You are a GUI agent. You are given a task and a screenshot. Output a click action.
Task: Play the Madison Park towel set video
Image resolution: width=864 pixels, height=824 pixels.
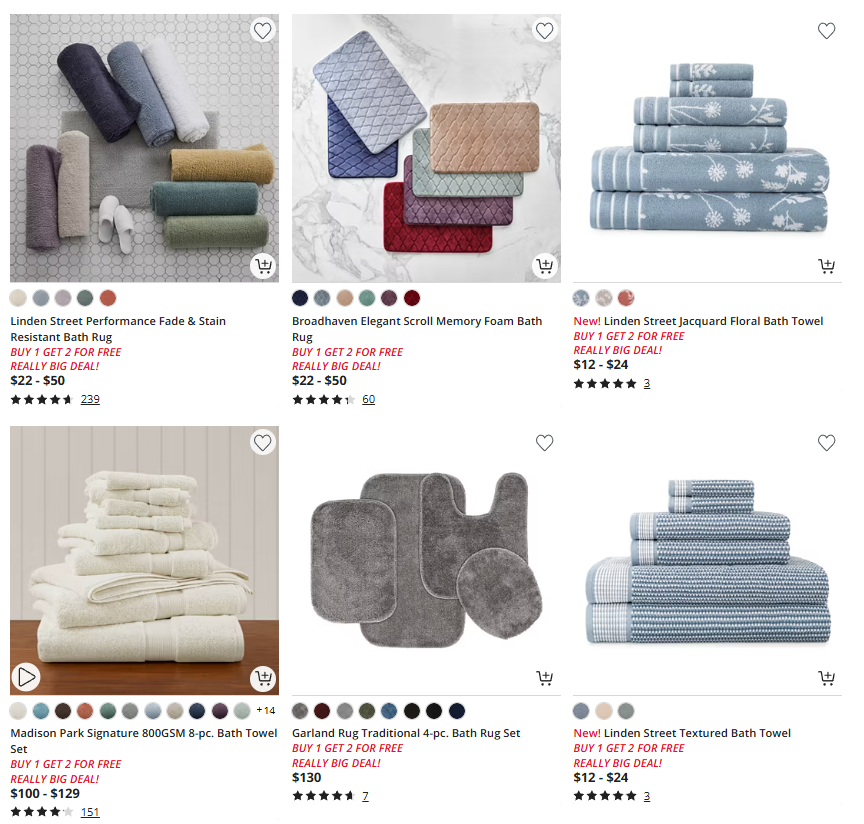26,677
